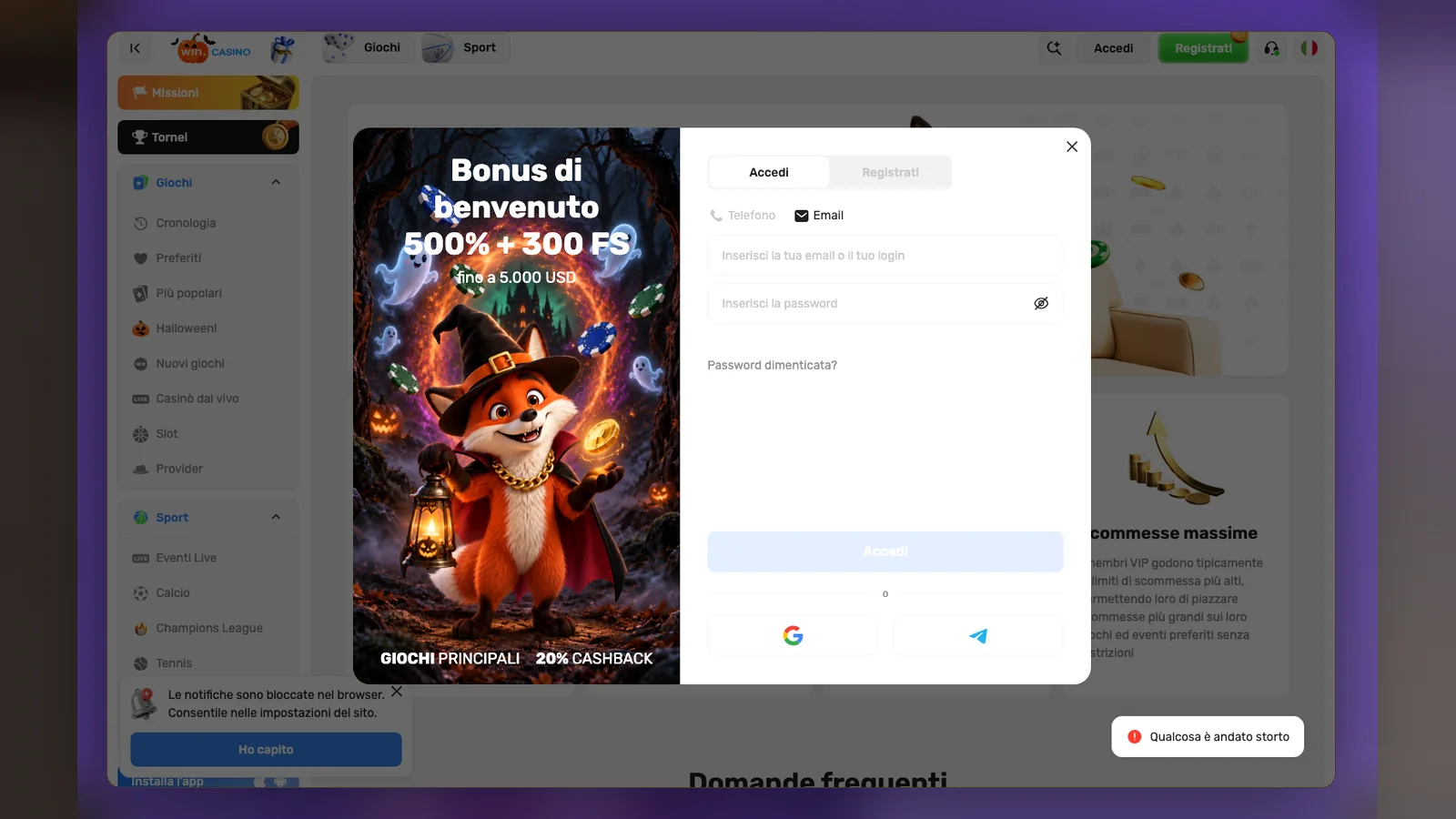1456x819 pixels.
Task: Select the Email login option
Action: click(x=819, y=216)
